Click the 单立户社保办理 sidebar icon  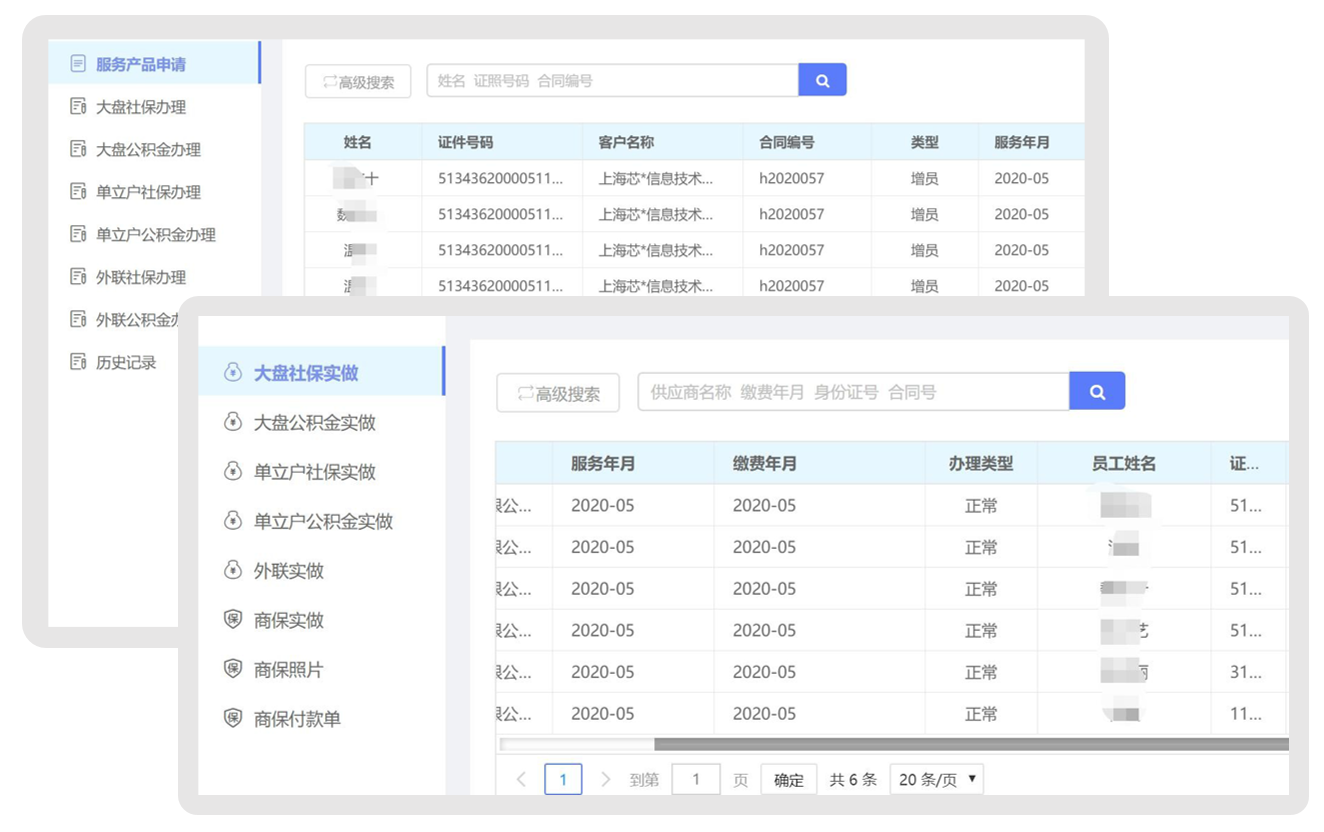point(78,192)
